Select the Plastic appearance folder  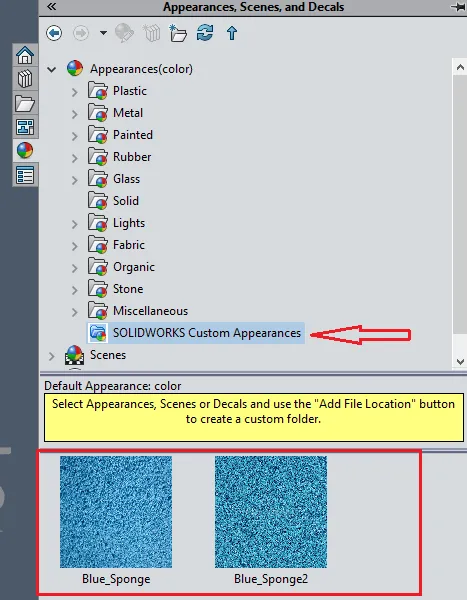tap(130, 91)
